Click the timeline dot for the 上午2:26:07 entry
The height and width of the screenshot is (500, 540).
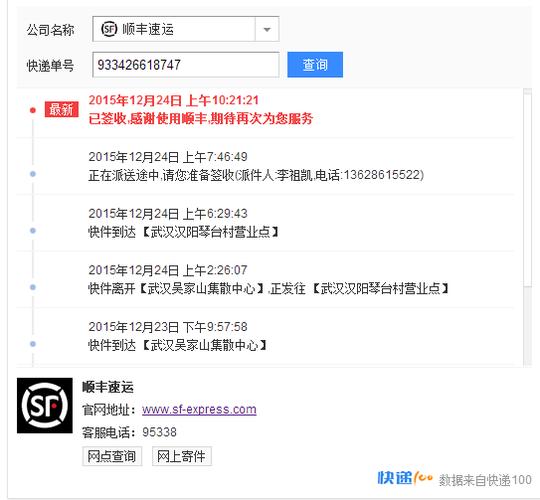(x=33, y=287)
